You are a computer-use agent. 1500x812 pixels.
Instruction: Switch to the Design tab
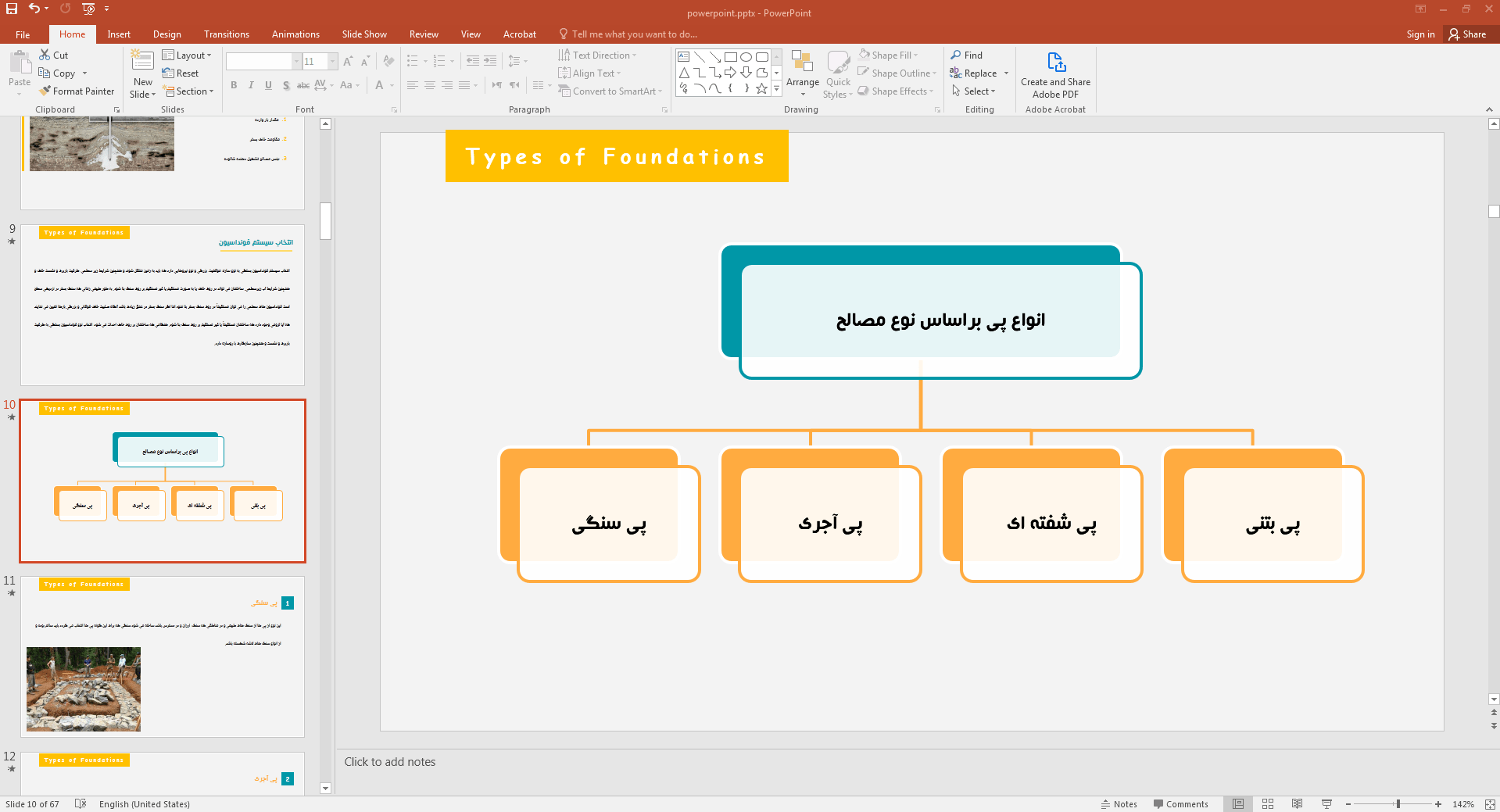coord(166,34)
